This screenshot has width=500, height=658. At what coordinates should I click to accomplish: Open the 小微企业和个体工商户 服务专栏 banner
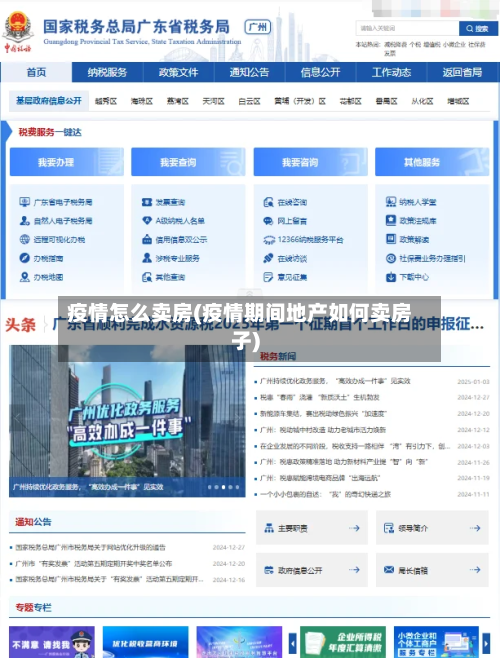click(x=436, y=642)
